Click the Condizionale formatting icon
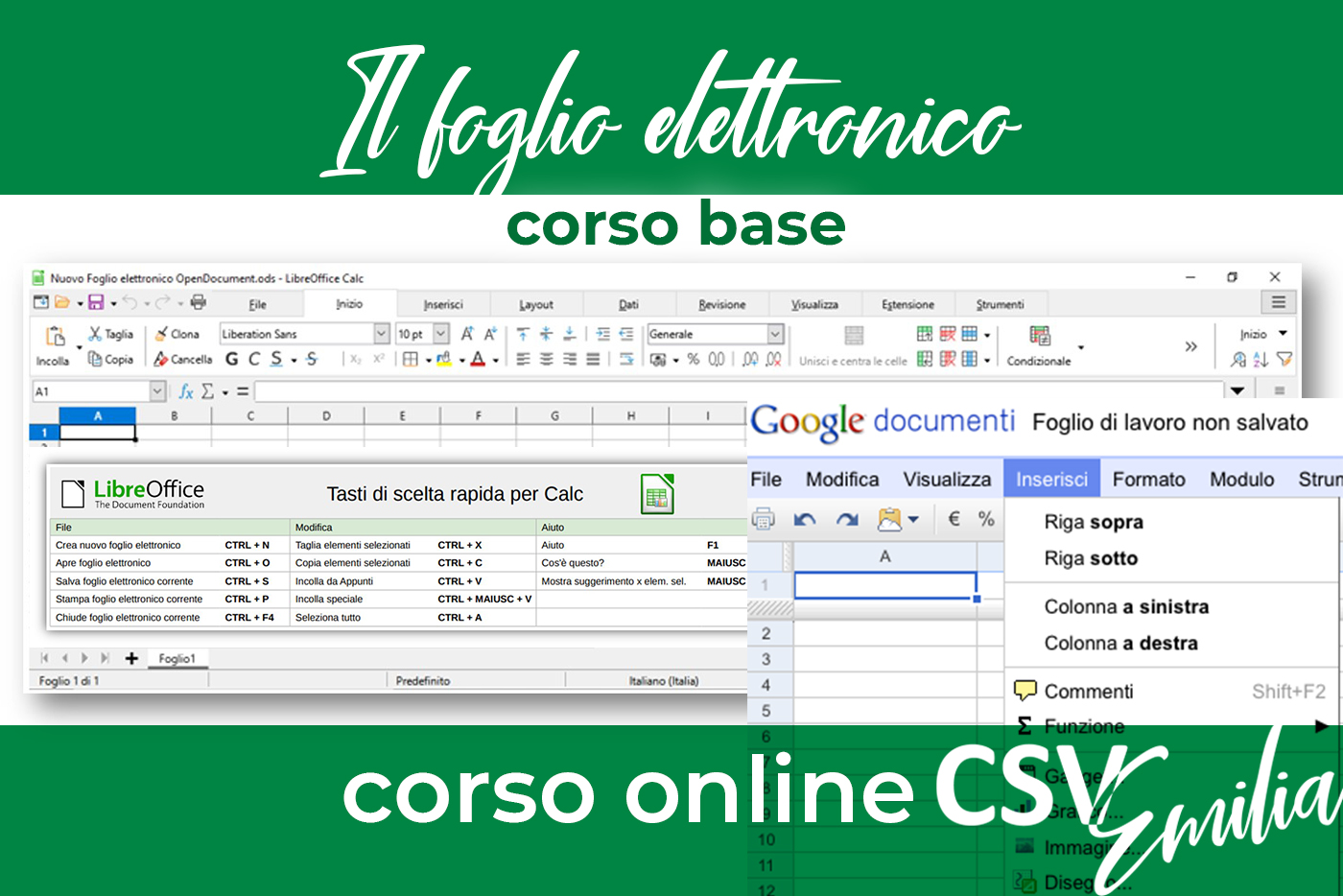Viewport: 1343px width, 896px height. (1040, 336)
